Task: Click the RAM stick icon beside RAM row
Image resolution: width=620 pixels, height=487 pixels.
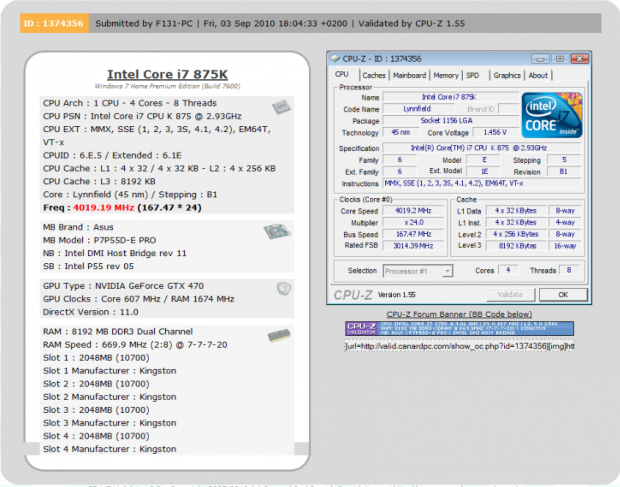Action: [279, 336]
